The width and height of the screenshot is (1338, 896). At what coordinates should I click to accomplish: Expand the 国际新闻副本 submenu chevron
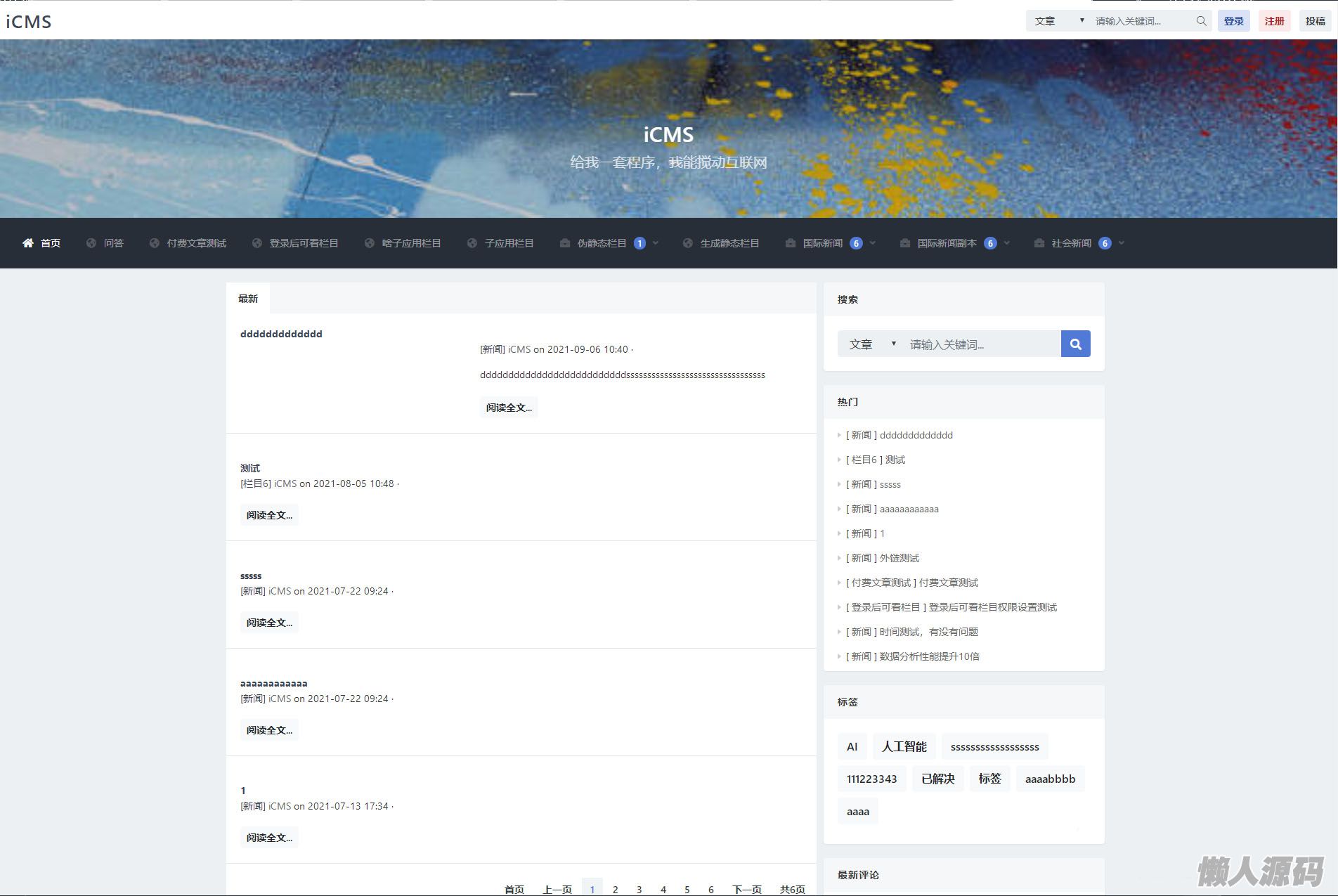(x=1007, y=243)
